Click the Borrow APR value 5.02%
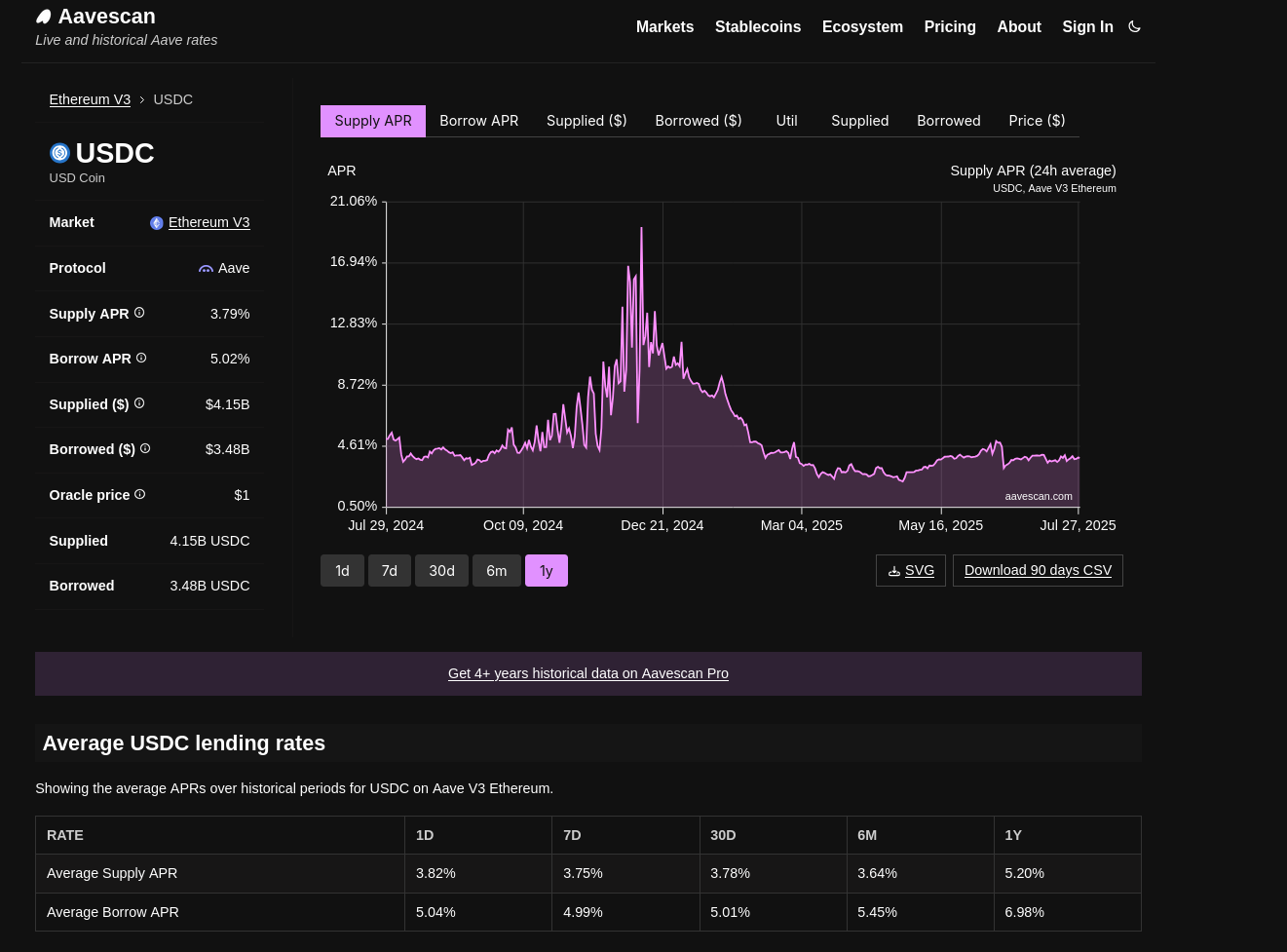Screen dimensions: 1287x952 point(230,359)
